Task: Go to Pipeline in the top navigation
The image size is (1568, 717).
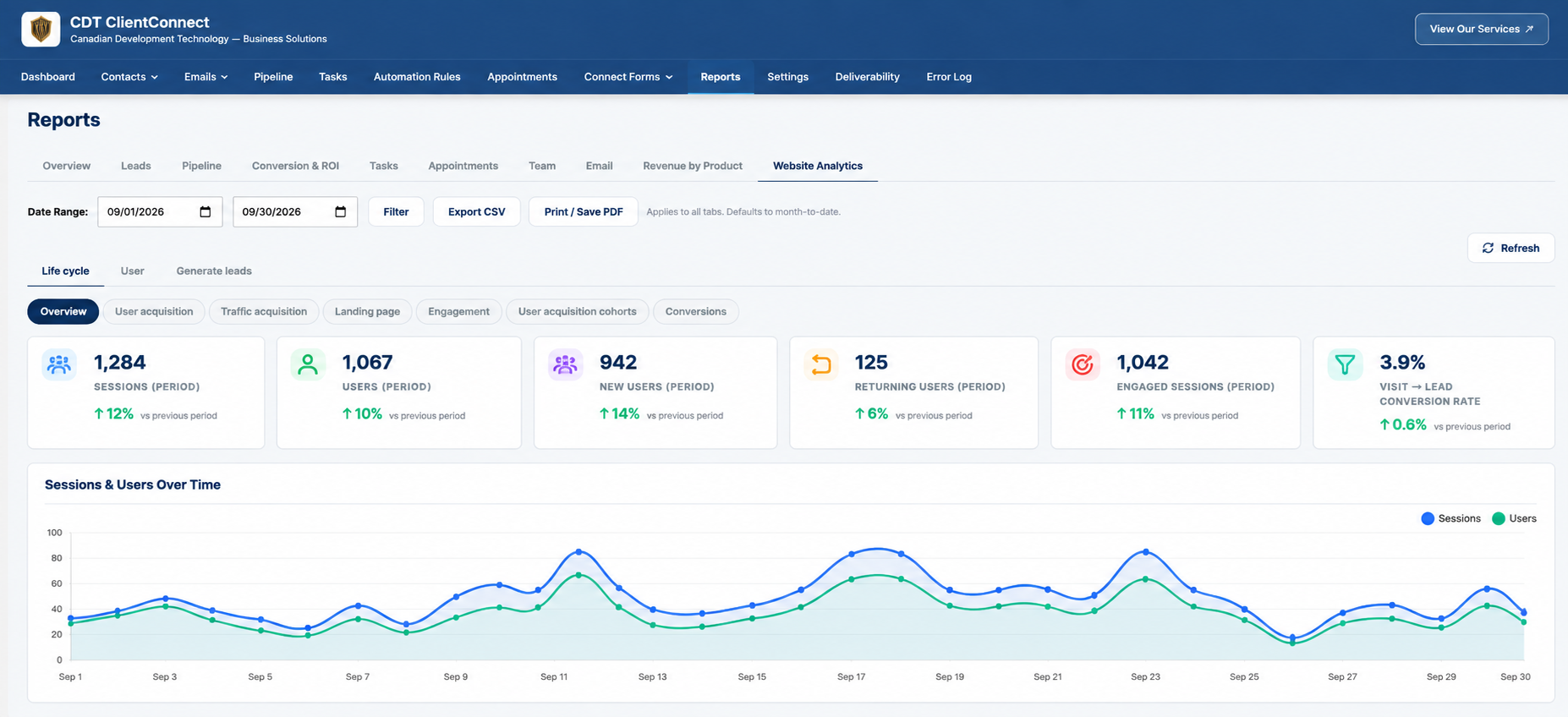Action: (x=273, y=77)
